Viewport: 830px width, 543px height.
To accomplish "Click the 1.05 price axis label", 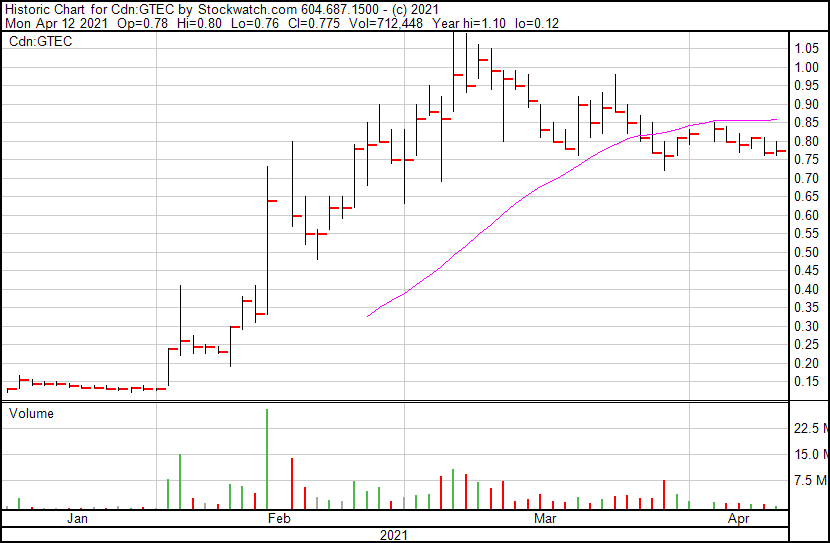I will tap(807, 49).
